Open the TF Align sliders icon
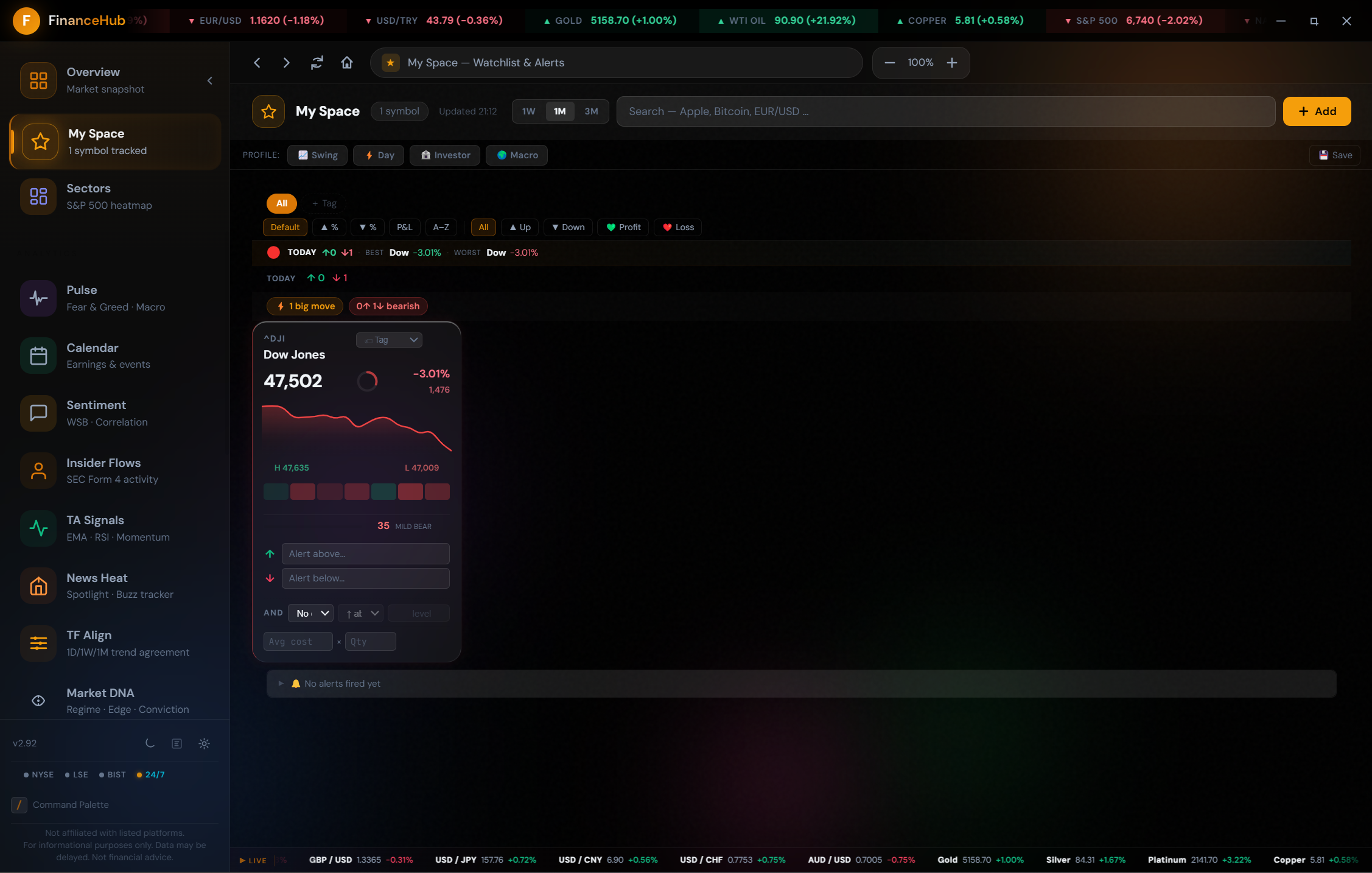 38,643
